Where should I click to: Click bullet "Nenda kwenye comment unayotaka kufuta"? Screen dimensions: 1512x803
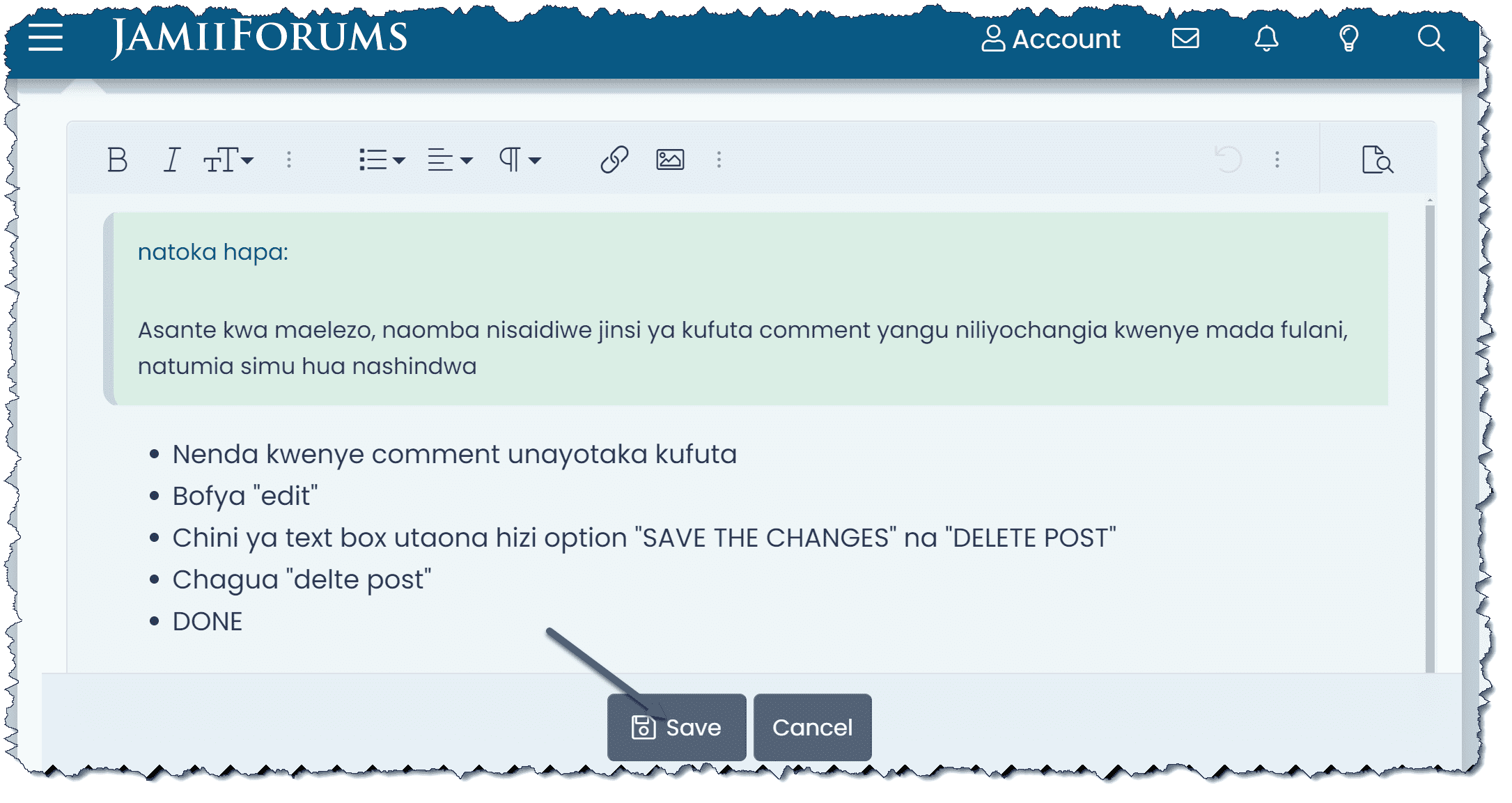(x=455, y=454)
